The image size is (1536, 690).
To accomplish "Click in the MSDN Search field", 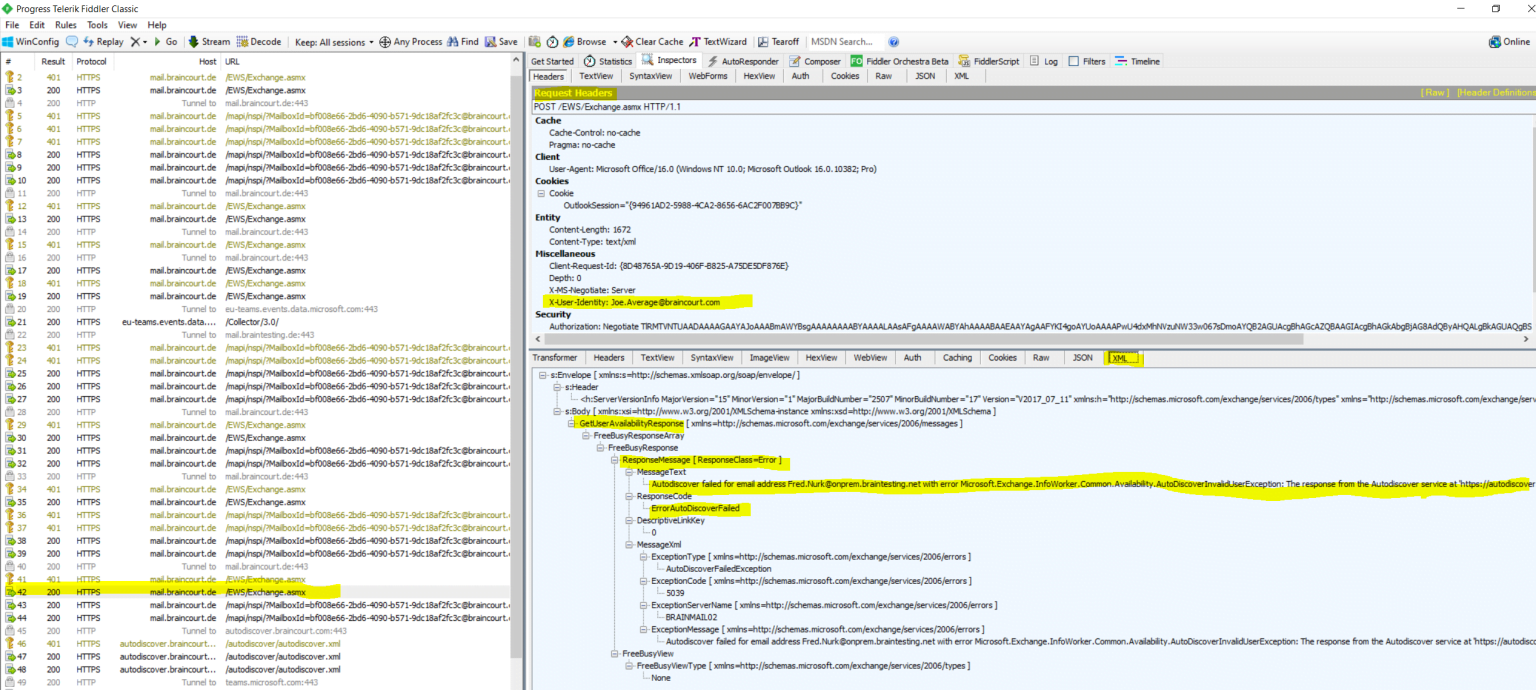I will 845,42.
